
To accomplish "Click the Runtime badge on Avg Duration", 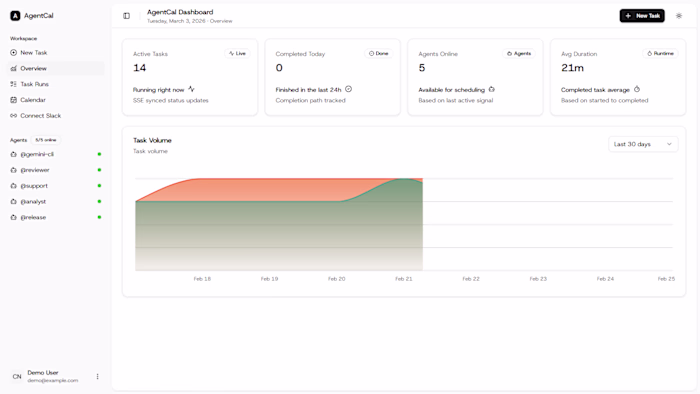I will pyautogui.click(x=660, y=54).
